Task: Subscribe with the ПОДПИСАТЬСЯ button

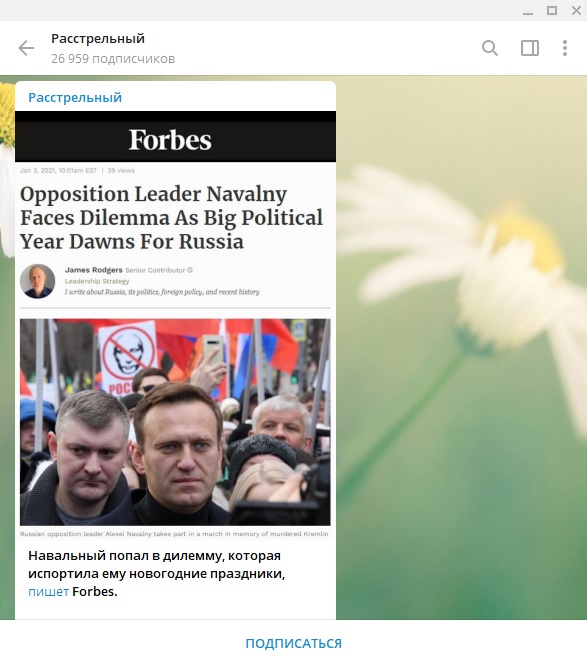Action: [x=294, y=643]
